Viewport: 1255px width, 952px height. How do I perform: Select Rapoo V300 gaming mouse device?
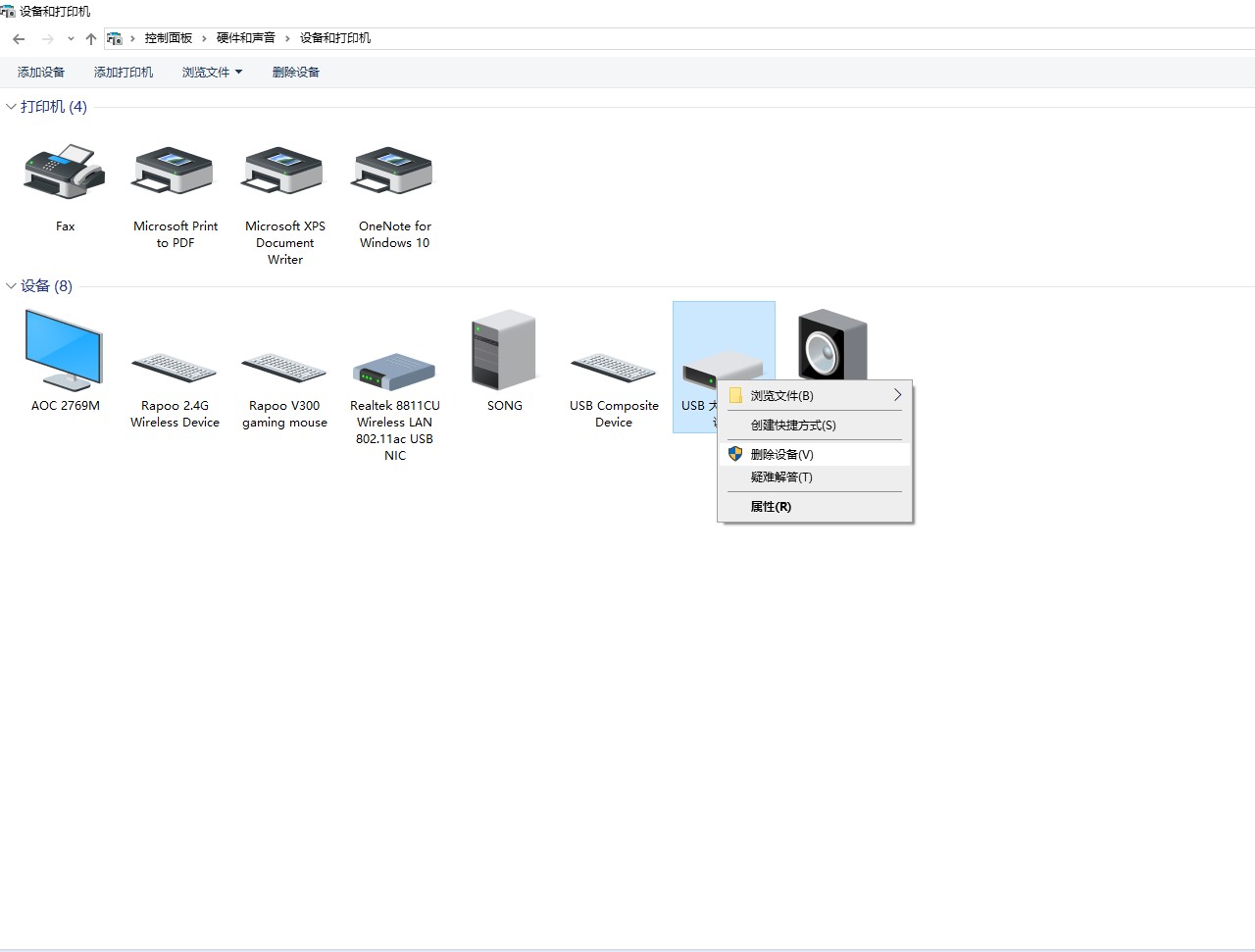click(284, 368)
